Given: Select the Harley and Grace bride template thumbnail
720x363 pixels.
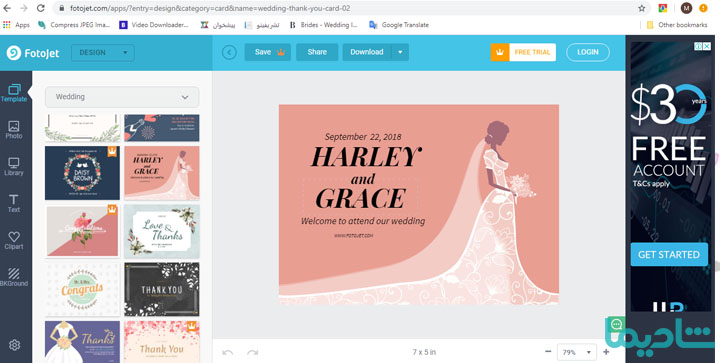Looking at the screenshot, I should pyautogui.click(x=162, y=173).
